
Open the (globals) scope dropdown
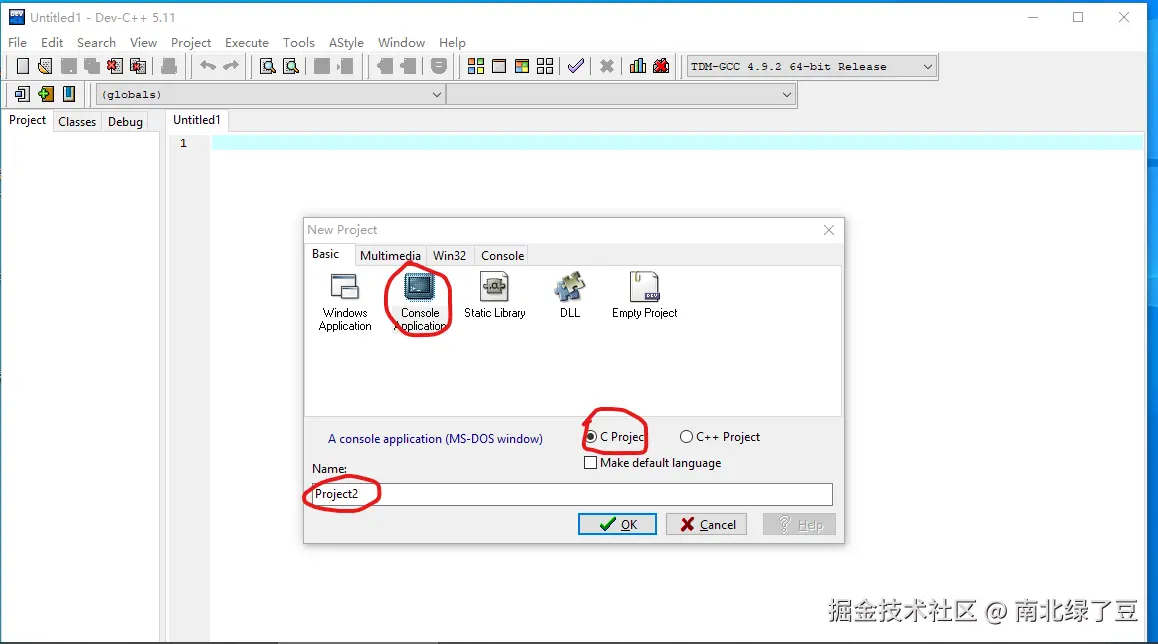(271, 95)
